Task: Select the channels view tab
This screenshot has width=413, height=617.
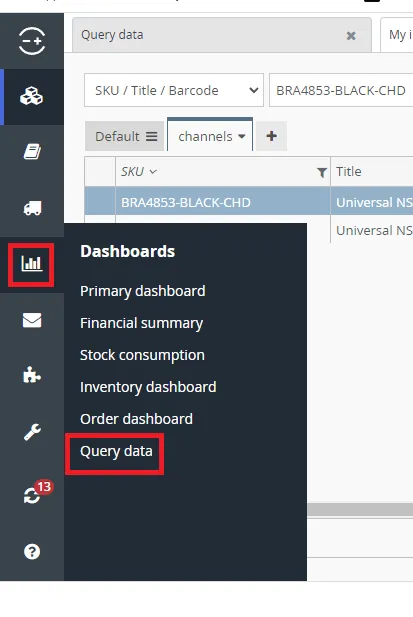Action: pyautogui.click(x=210, y=135)
